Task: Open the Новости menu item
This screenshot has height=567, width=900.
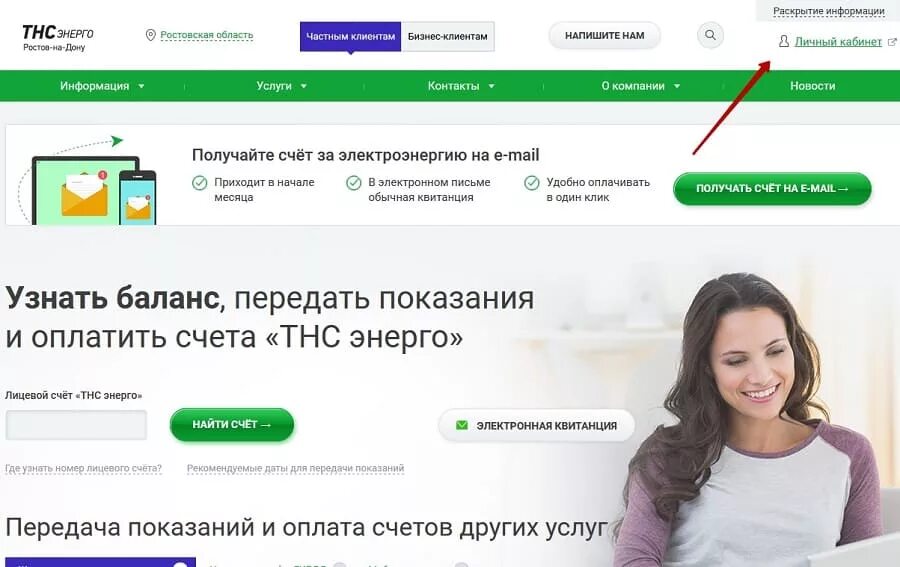Action: coord(812,86)
